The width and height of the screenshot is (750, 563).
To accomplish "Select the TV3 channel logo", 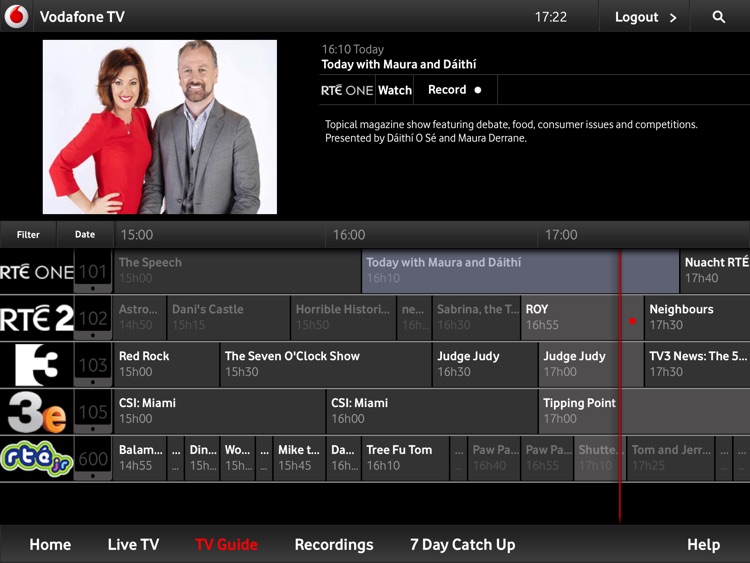I will coord(37,365).
